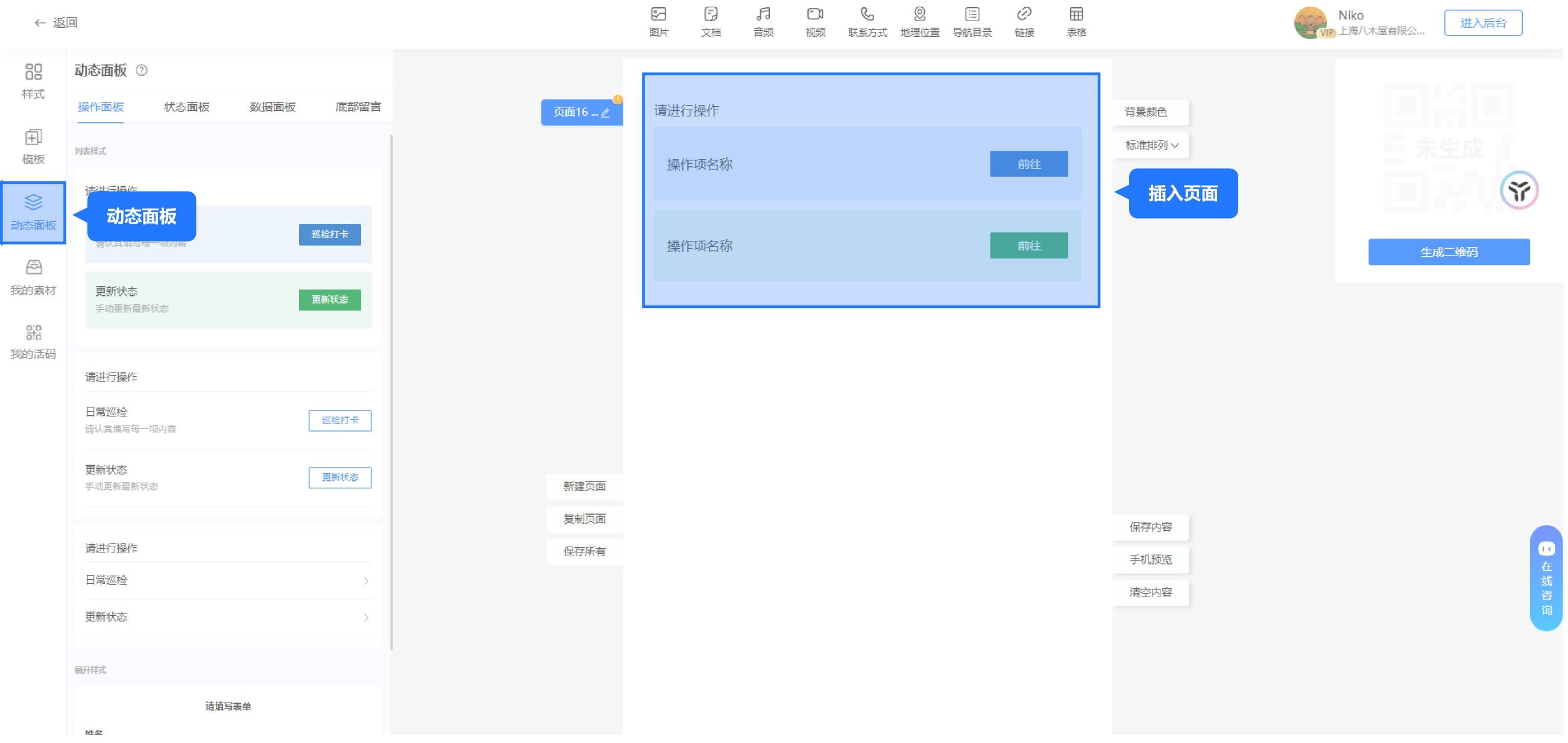Screen dimensions: 1568x743
Task: Click the Niko user avatar
Action: 1311,22
